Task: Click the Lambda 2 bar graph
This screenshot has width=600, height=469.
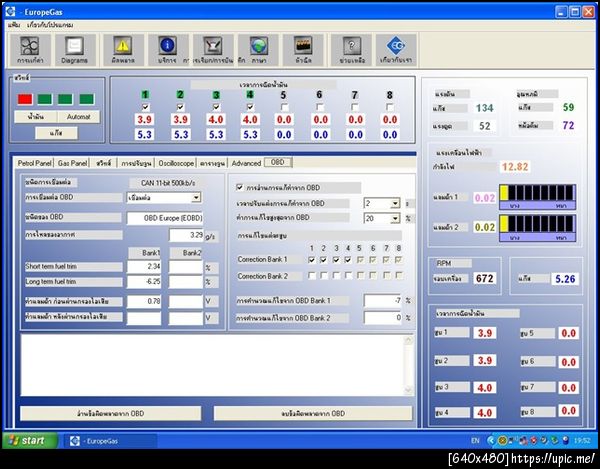Action: tap(537, 228)
